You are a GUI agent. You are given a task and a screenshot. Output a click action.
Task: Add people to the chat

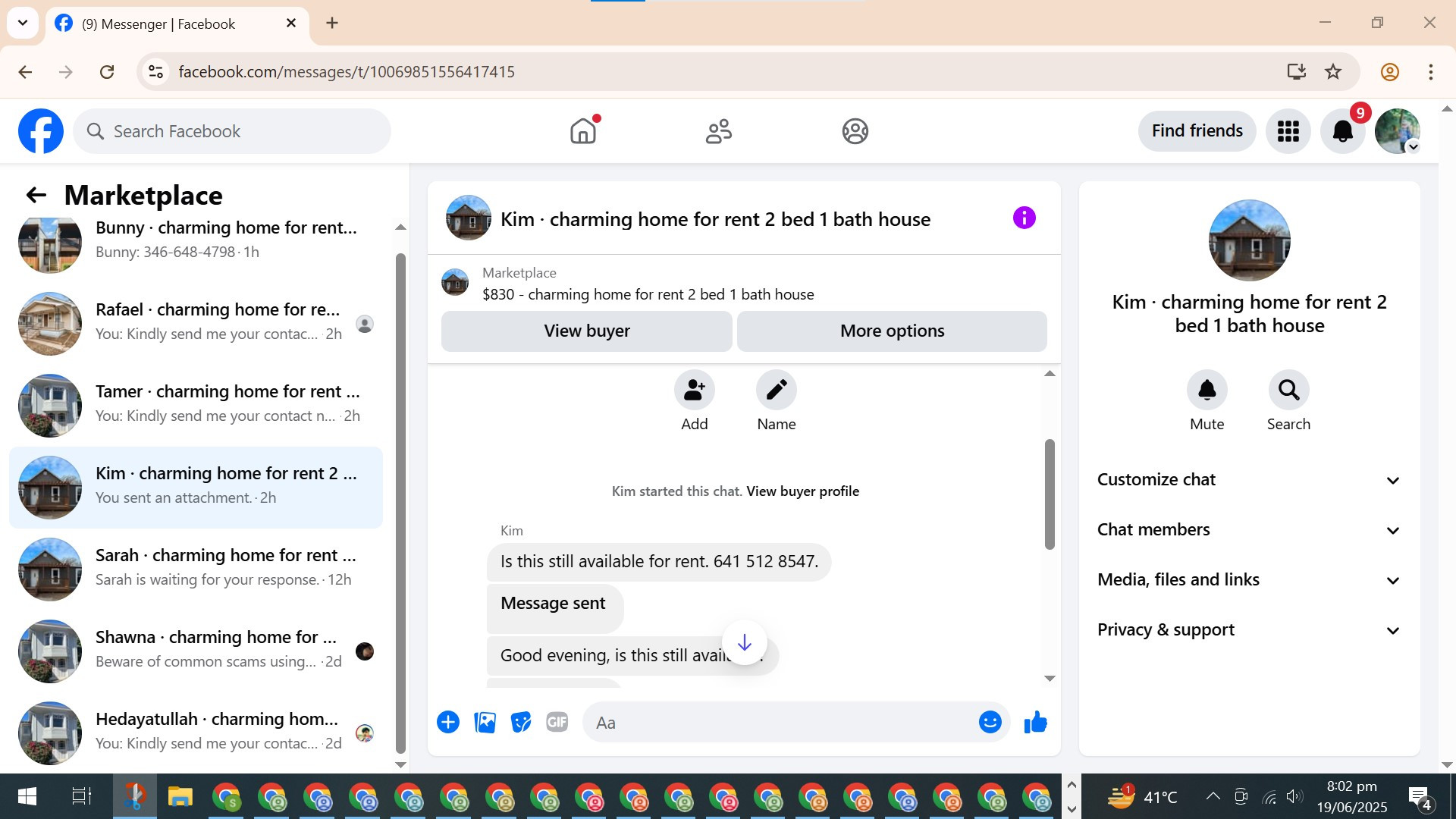click(694, 391)
